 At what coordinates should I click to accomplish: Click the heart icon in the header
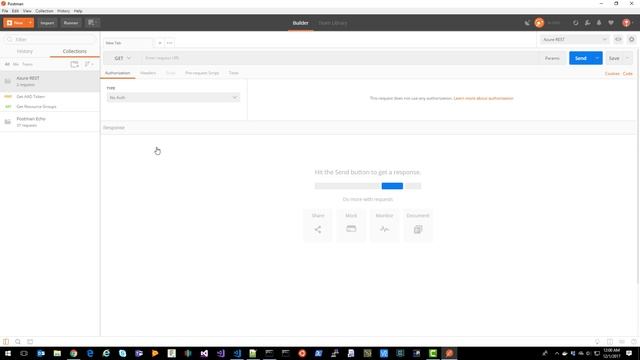(611, 23)
